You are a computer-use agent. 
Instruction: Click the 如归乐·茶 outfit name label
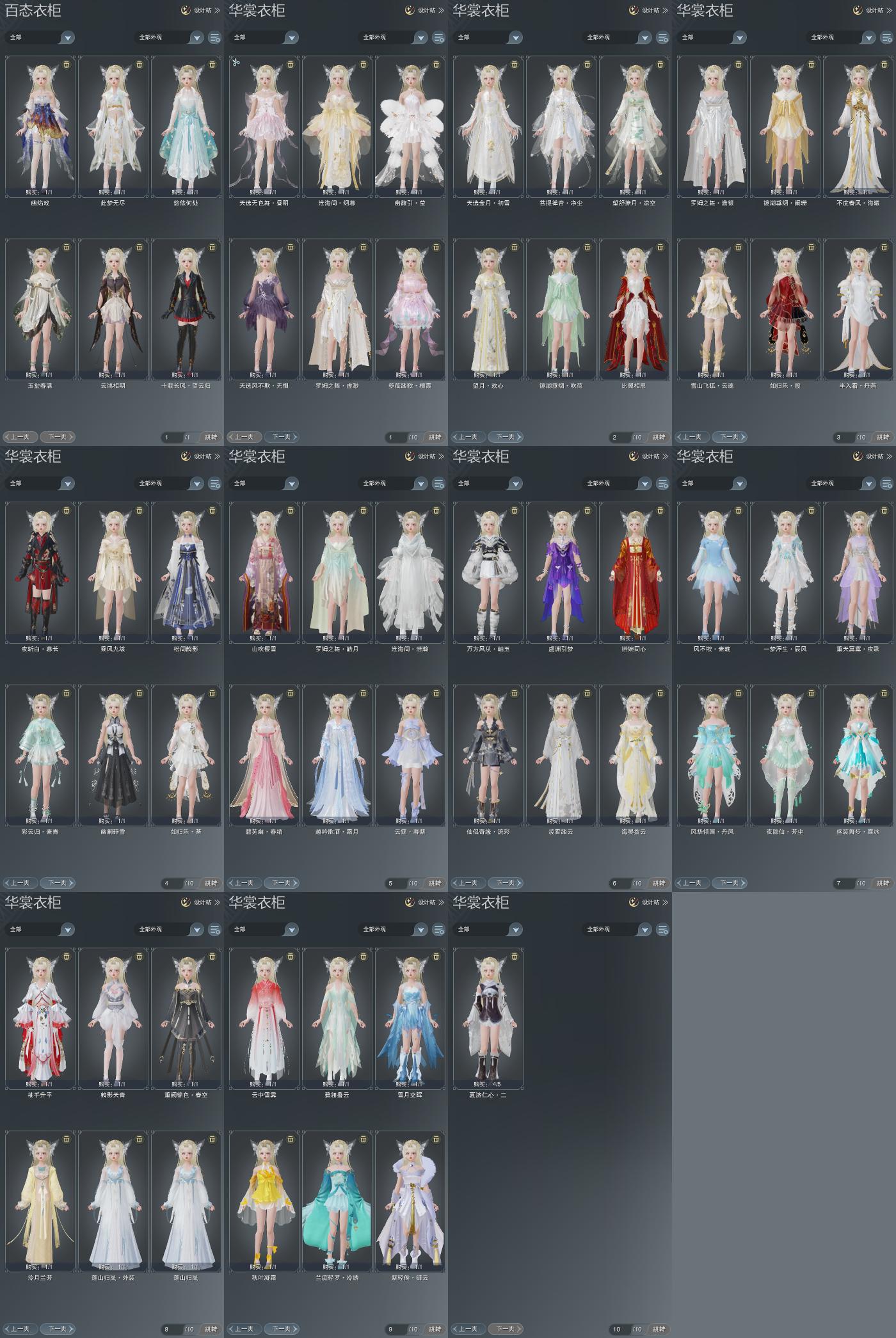point(186,832)
